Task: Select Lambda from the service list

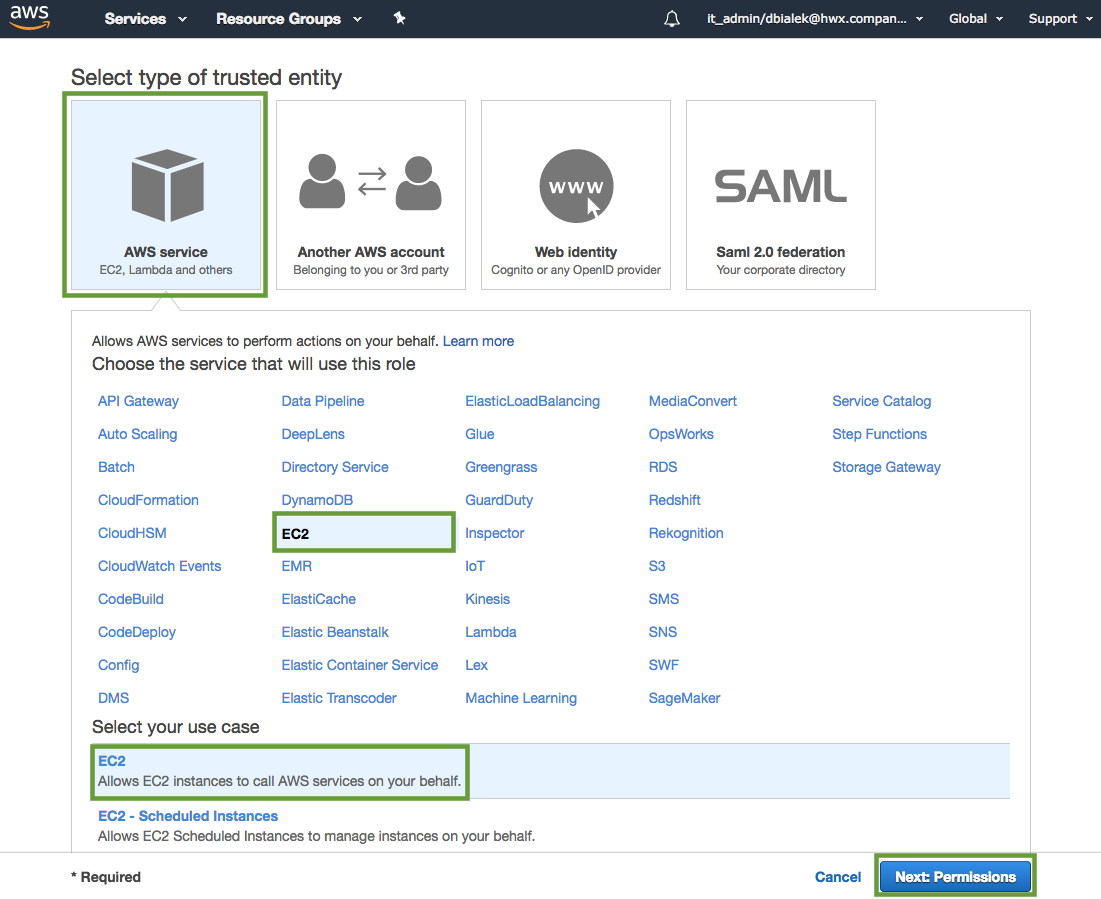Action: (491, 632)
